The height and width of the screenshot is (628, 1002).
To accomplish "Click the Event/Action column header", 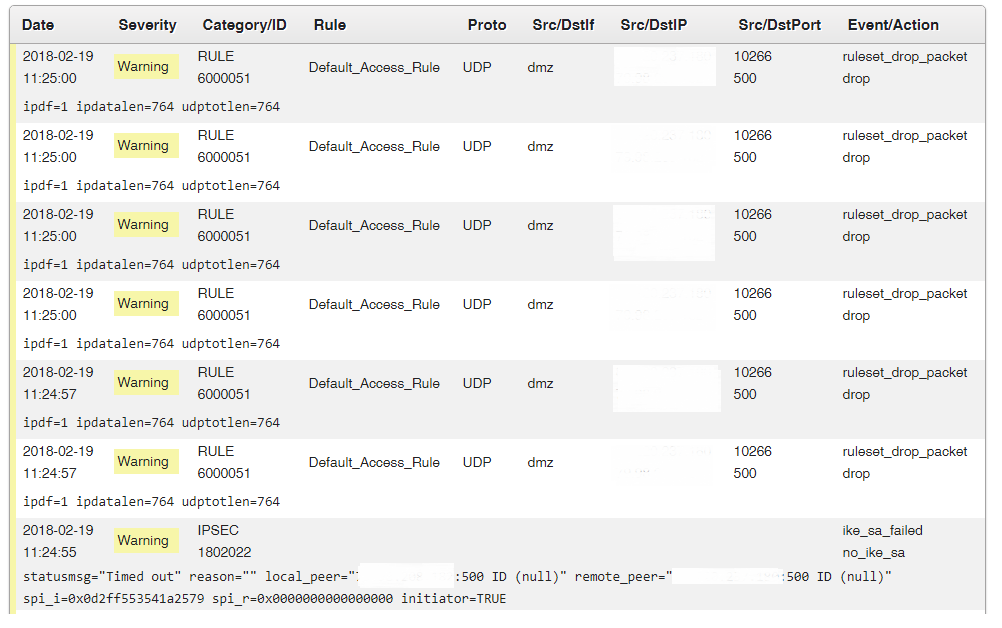I will 893,25.
